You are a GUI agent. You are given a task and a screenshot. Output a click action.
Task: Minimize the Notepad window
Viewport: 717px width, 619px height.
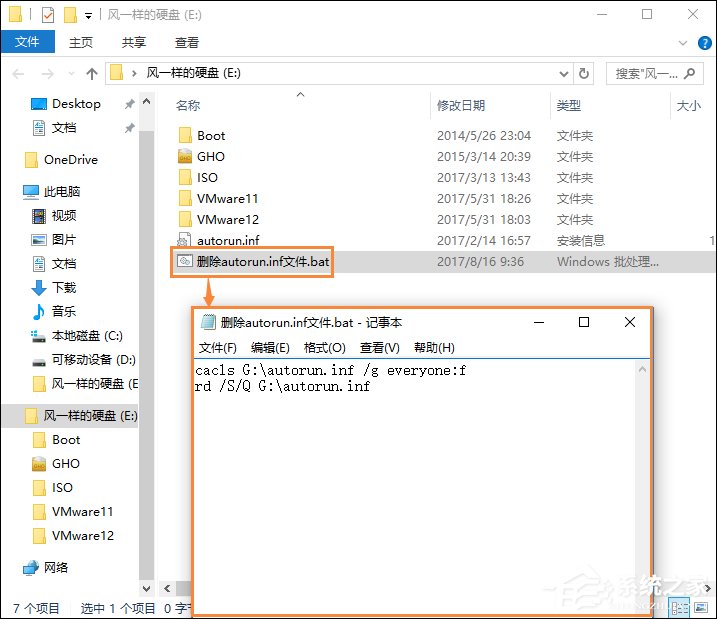539,322
